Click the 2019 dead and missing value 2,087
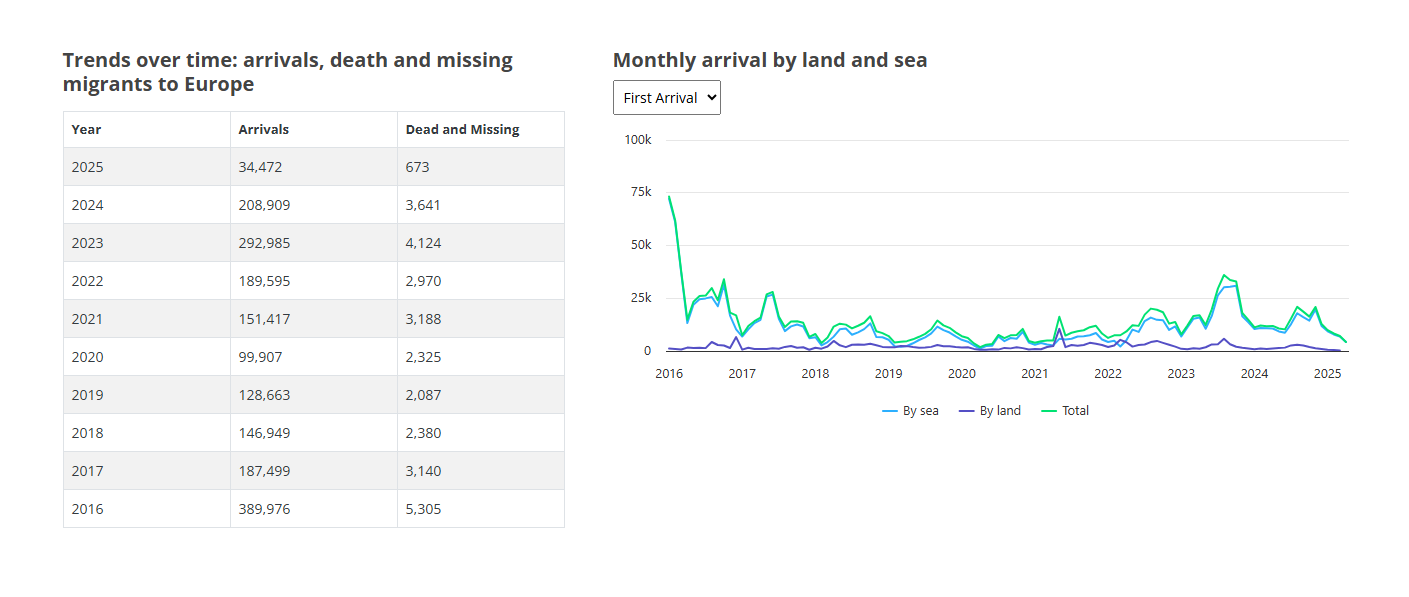Viewport: 1409px width, 597px height. pos(422,395)
